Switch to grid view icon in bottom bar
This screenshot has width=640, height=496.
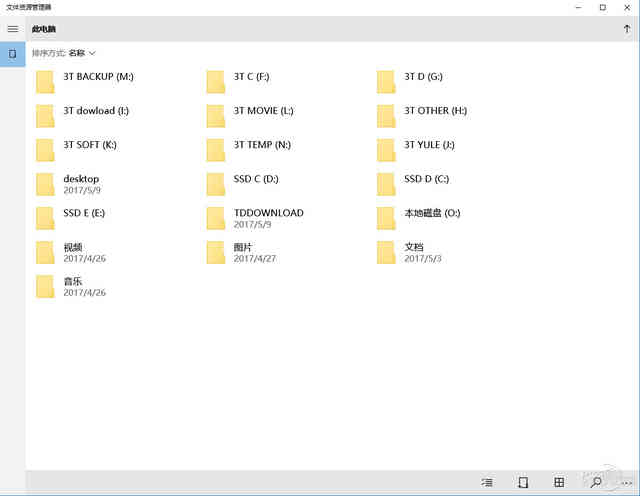tap(559, 483)
